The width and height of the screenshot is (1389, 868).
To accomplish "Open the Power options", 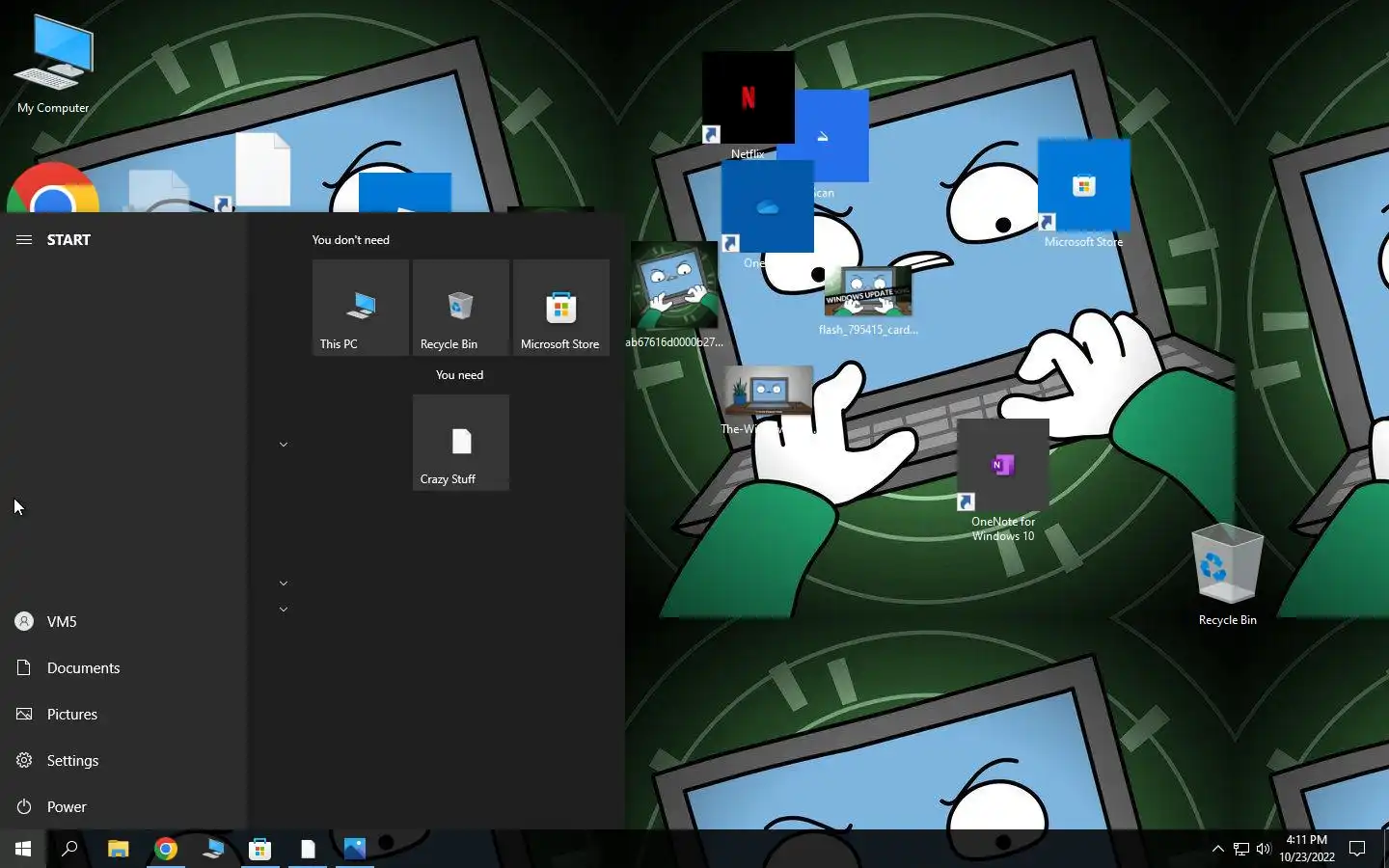I will tap(123, 807).
